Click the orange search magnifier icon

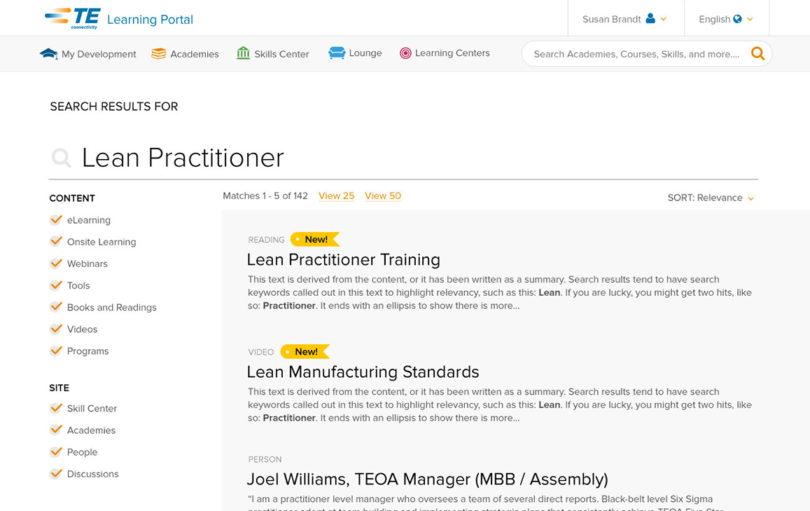pos(757,53)
